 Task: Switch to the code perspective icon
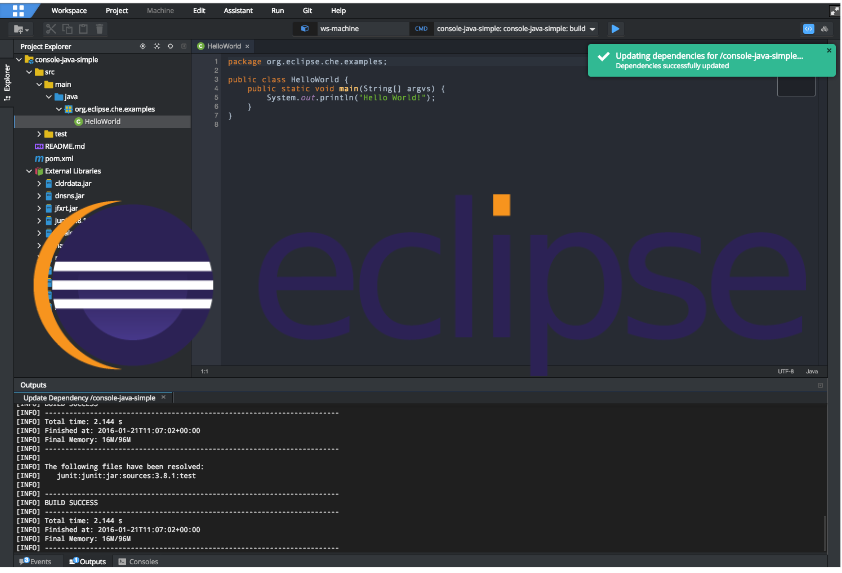pos(808,29)
